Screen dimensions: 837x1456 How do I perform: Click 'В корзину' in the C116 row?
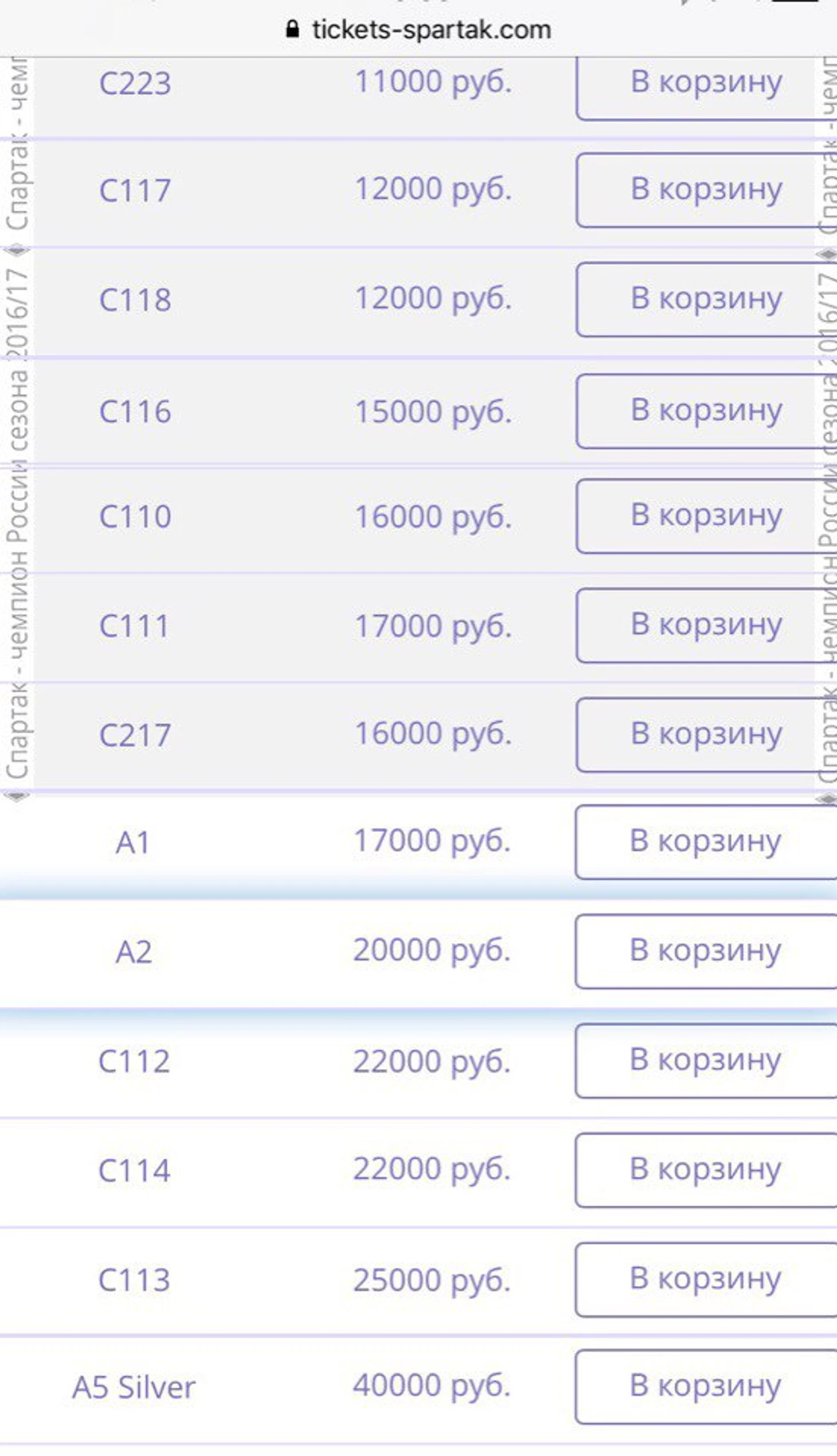click(x=706, y=411)
